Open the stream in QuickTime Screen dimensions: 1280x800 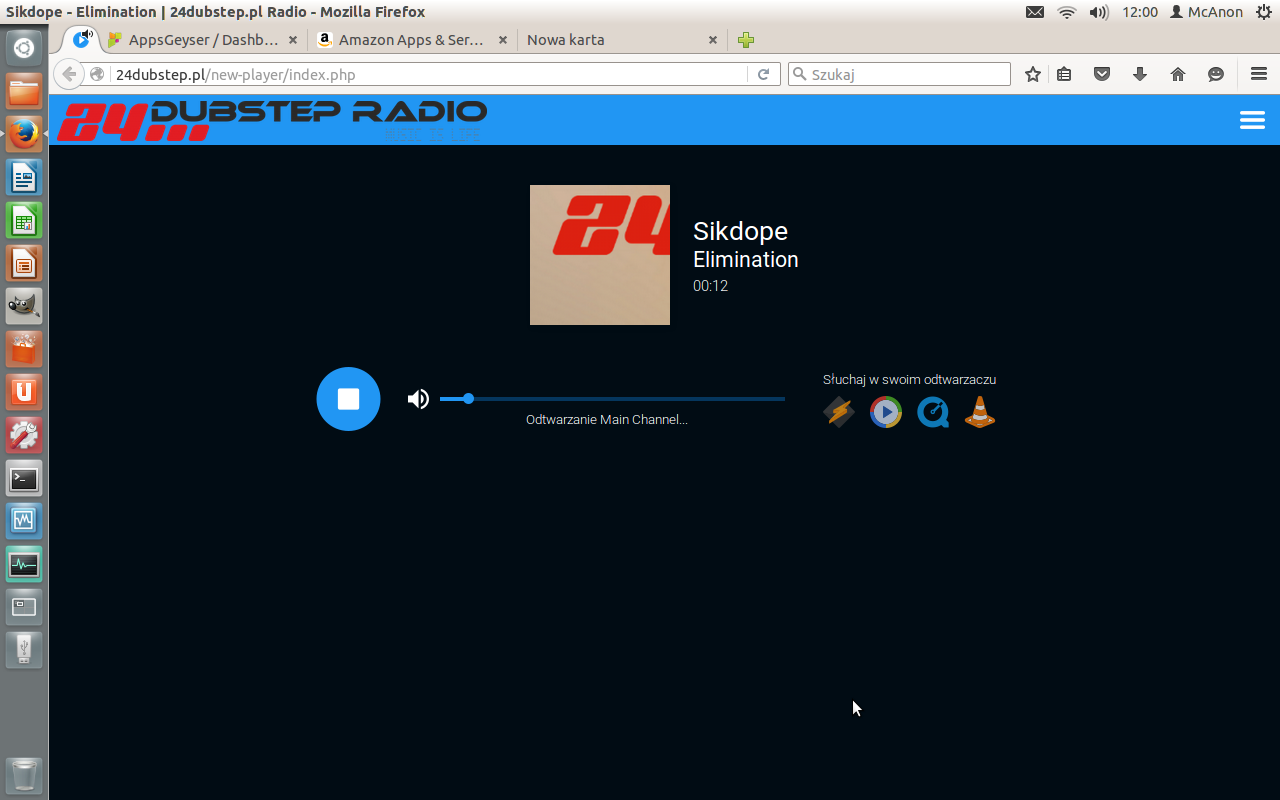pyautogui.click(x=932, y=411)
